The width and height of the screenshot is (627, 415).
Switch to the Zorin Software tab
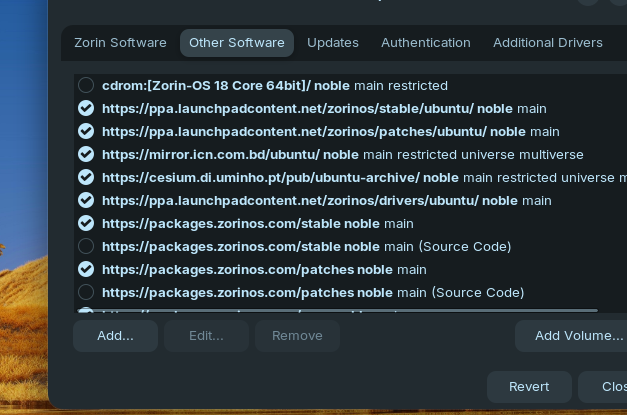pos(120,43)
